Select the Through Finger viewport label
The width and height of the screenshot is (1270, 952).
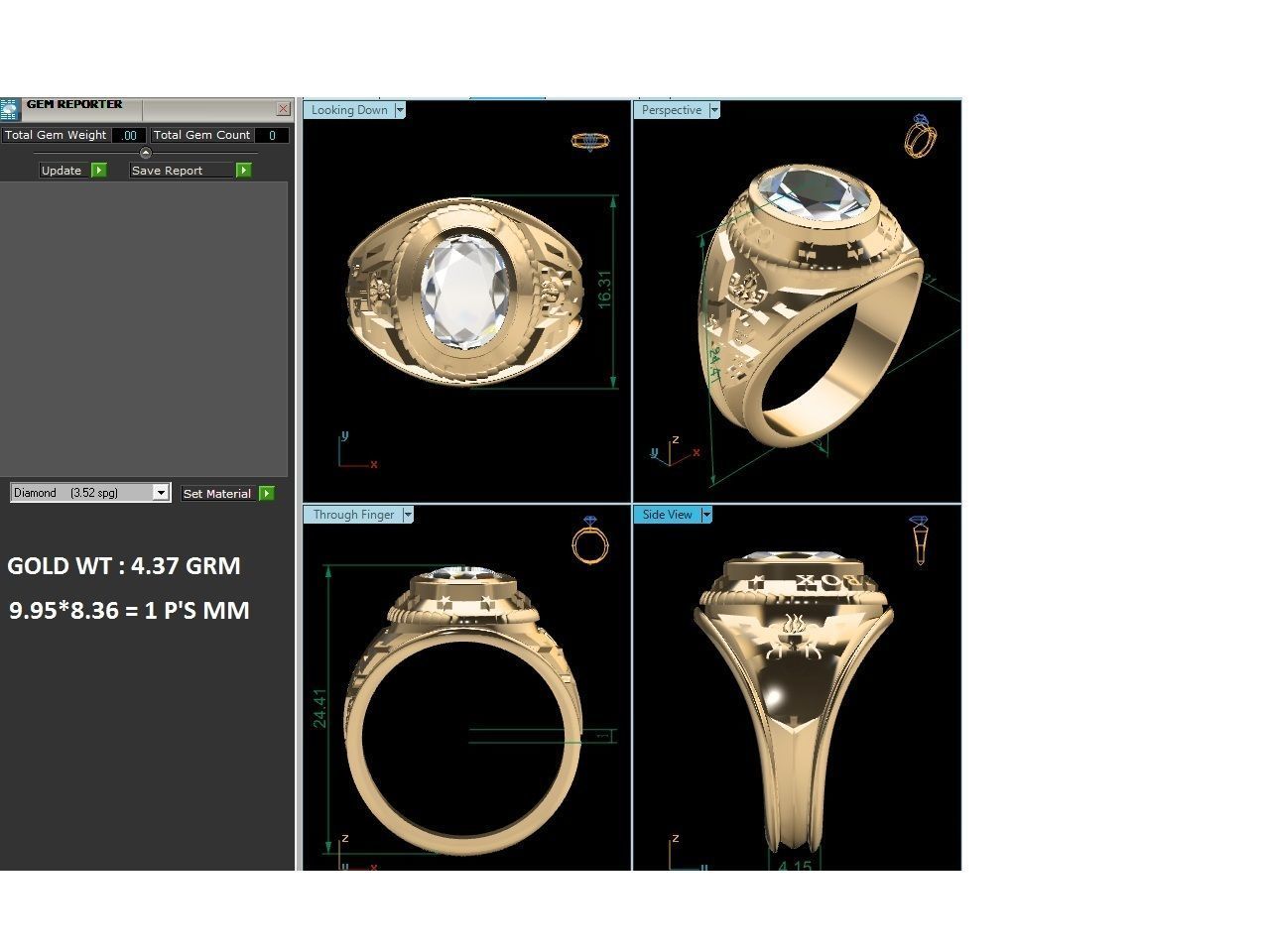click(353, 515)
